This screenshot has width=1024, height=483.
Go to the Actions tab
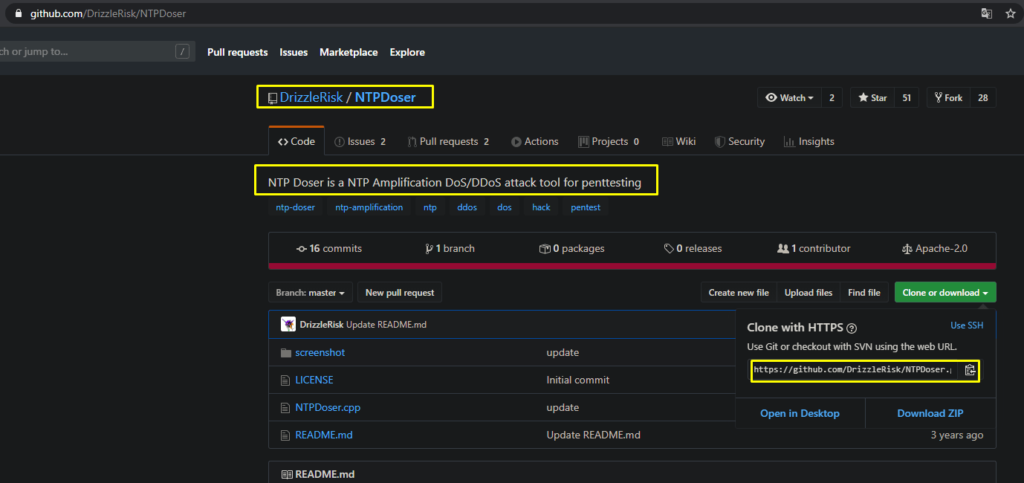coord(535,142)
